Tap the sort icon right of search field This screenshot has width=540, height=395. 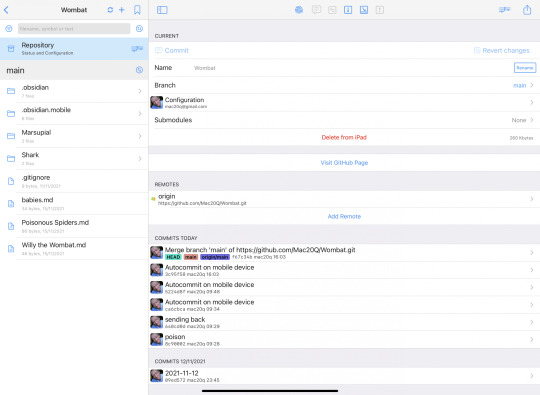tap(139, 29)
